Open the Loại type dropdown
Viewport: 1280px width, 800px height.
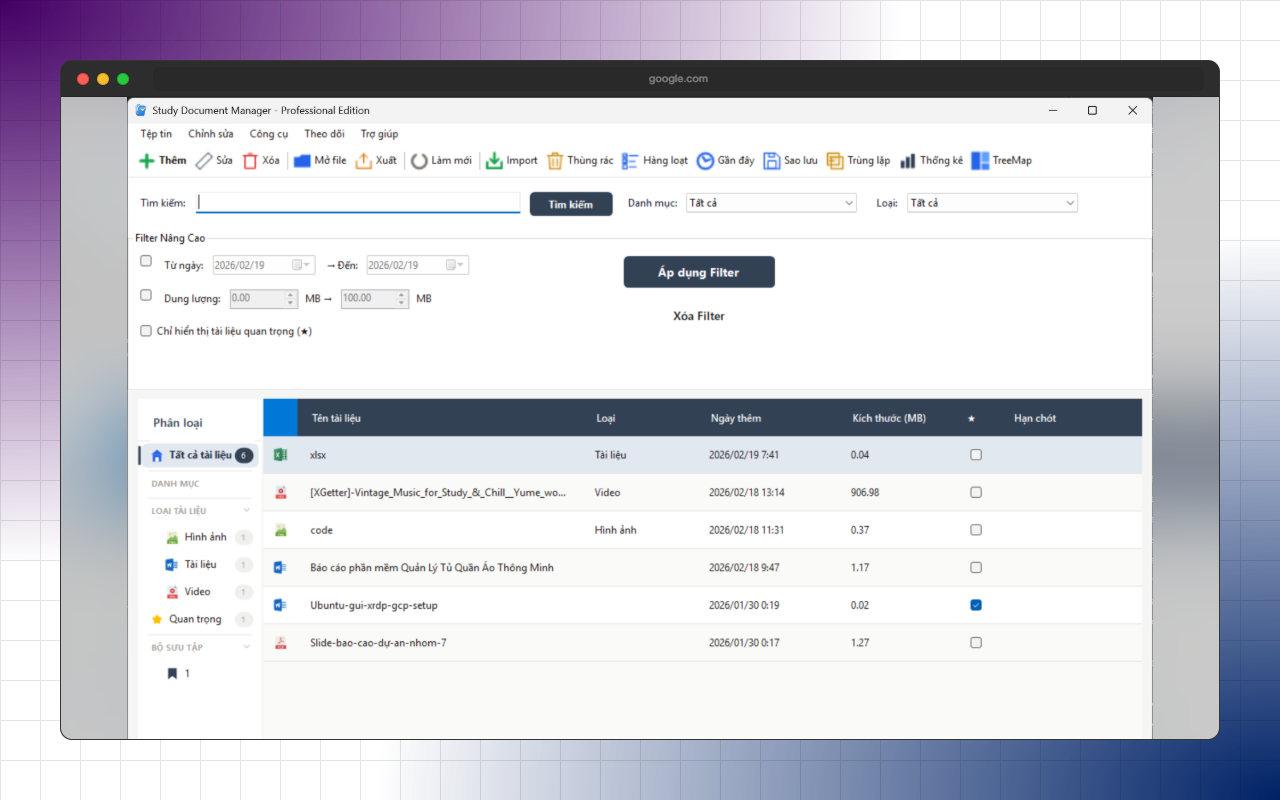(992, 203)
